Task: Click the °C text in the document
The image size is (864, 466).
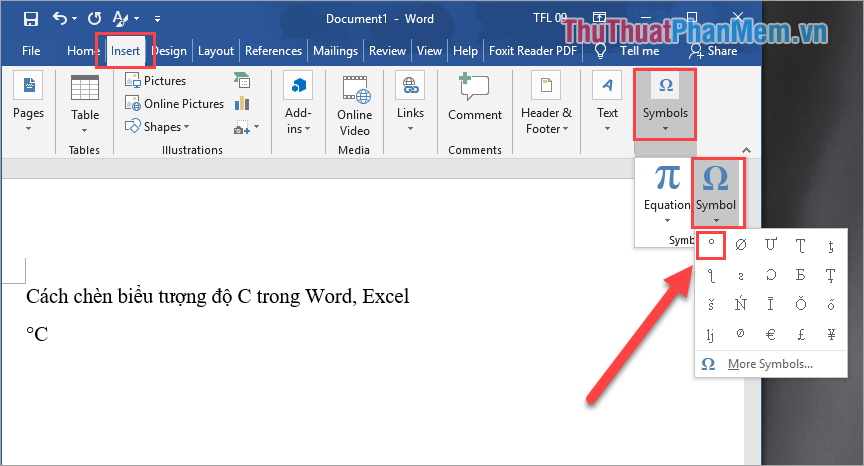Action: pos(37,334)
